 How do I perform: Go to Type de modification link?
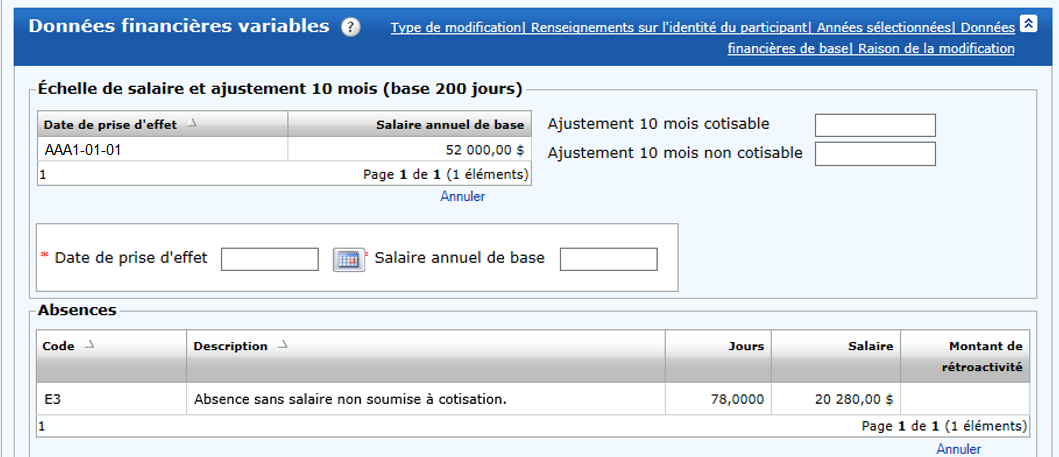456,28
